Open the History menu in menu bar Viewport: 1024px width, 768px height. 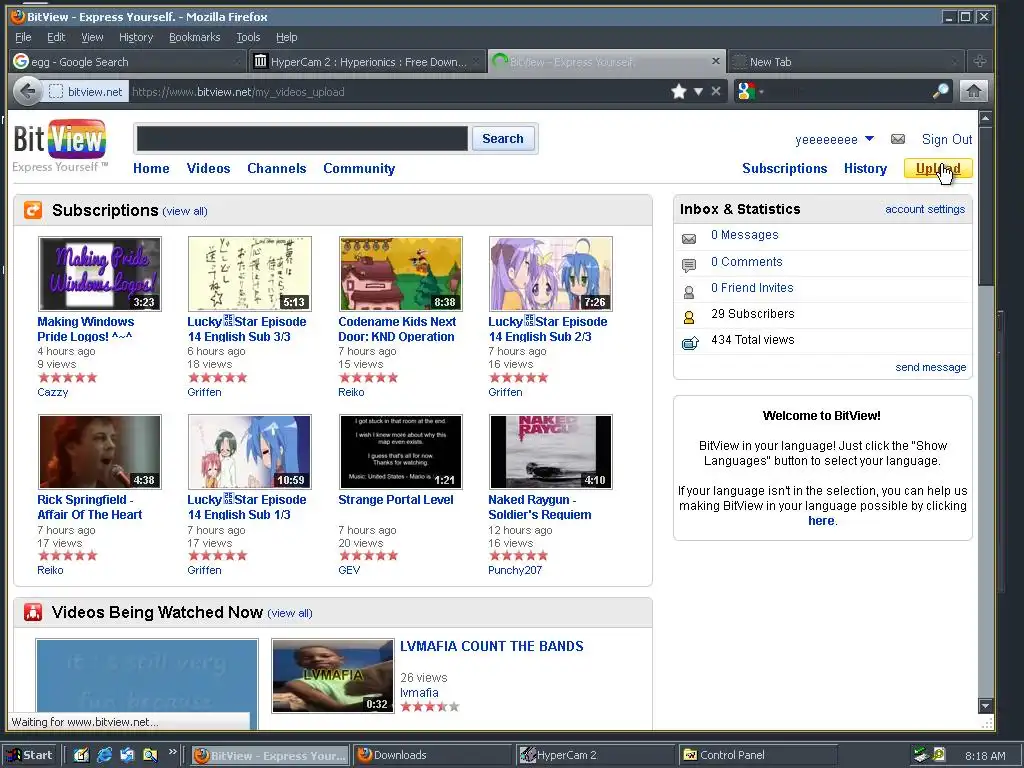click(x=136, y=37)
